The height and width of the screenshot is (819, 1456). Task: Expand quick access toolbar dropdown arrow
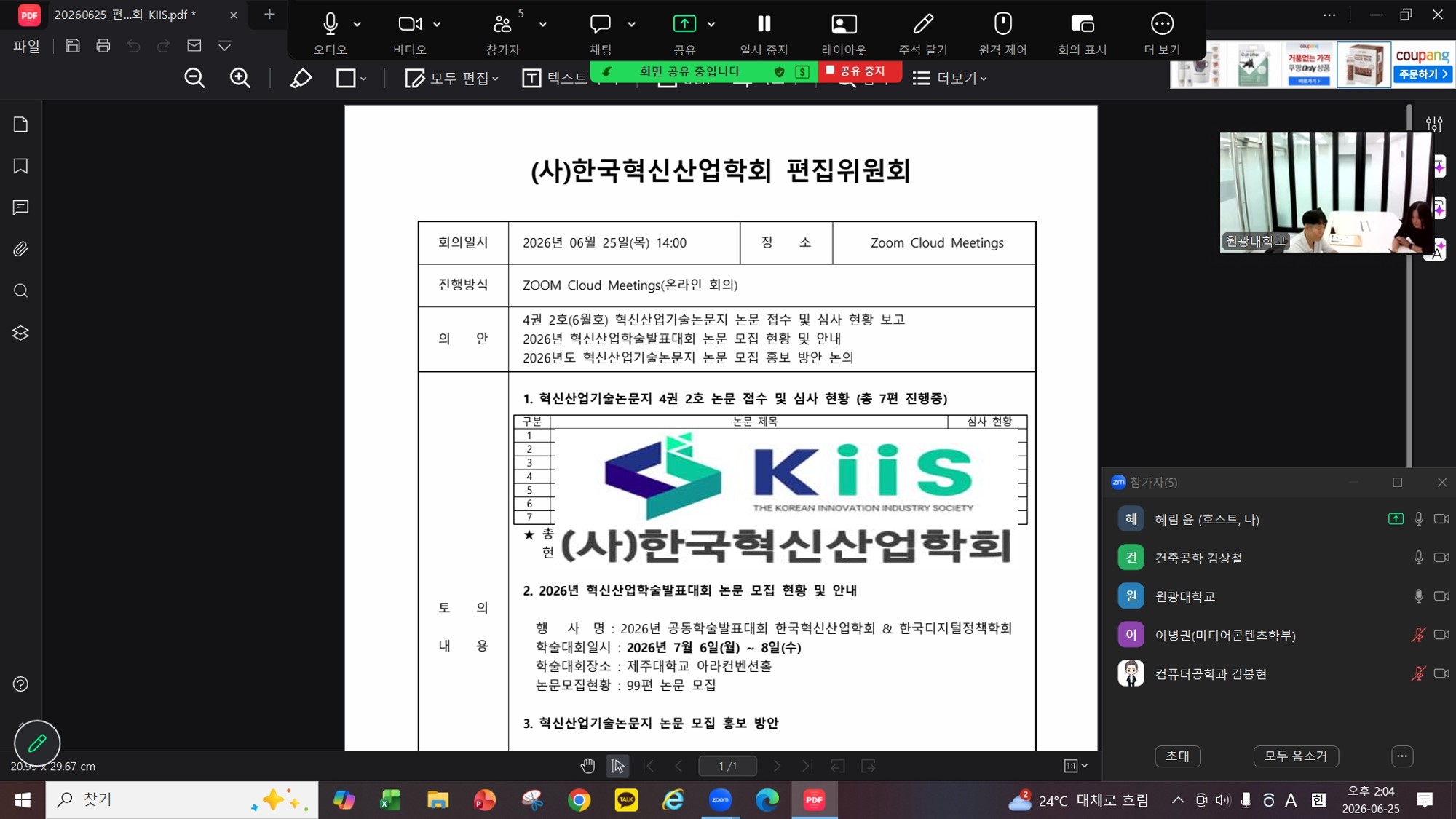coord(224,46)
